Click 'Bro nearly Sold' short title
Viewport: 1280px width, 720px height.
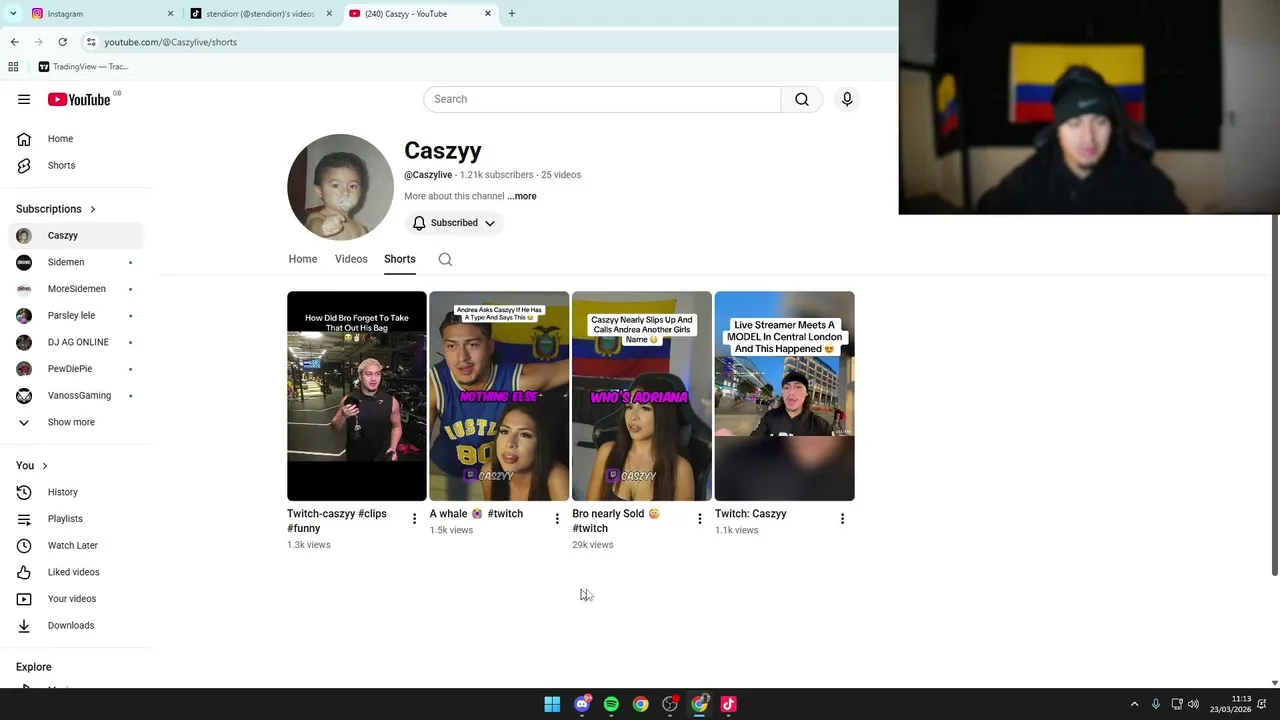pos(616,521)
